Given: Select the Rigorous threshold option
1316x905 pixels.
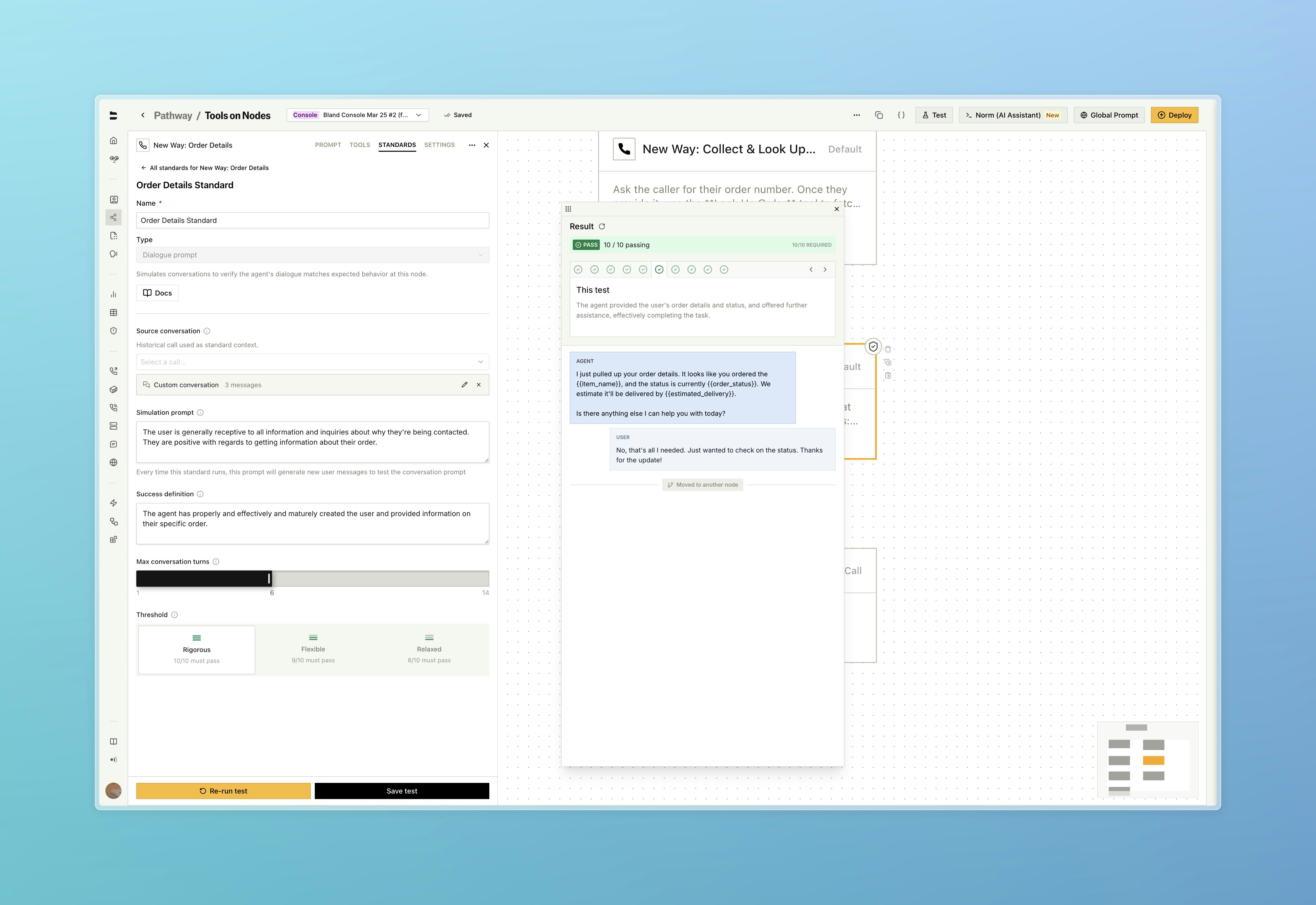Looking at the screenshot, I should pos(196,649).
